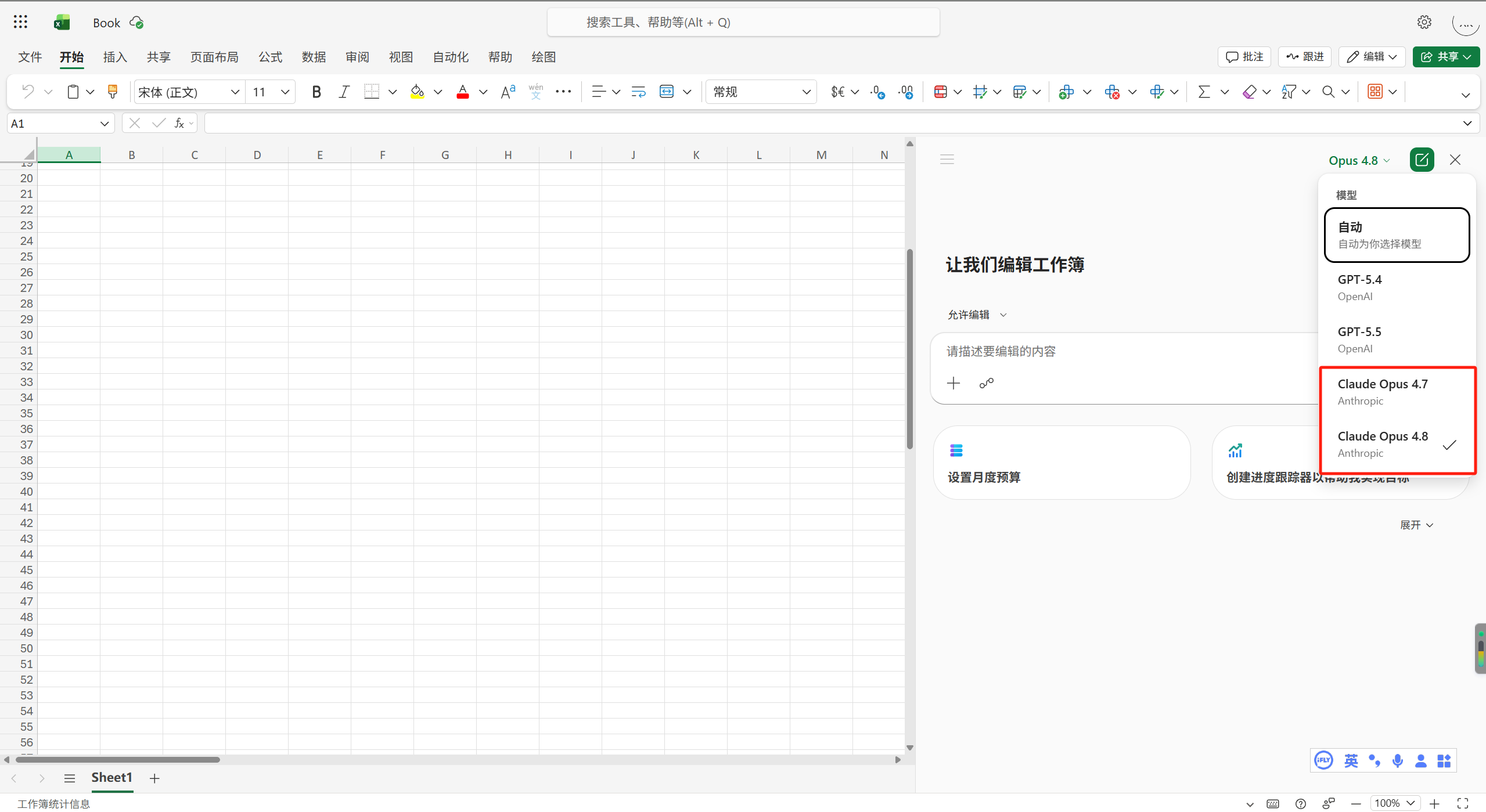The image size is (1486, 812).
Task: Choose 设置月度预算 suggestion card
Action: (1062, 463)
